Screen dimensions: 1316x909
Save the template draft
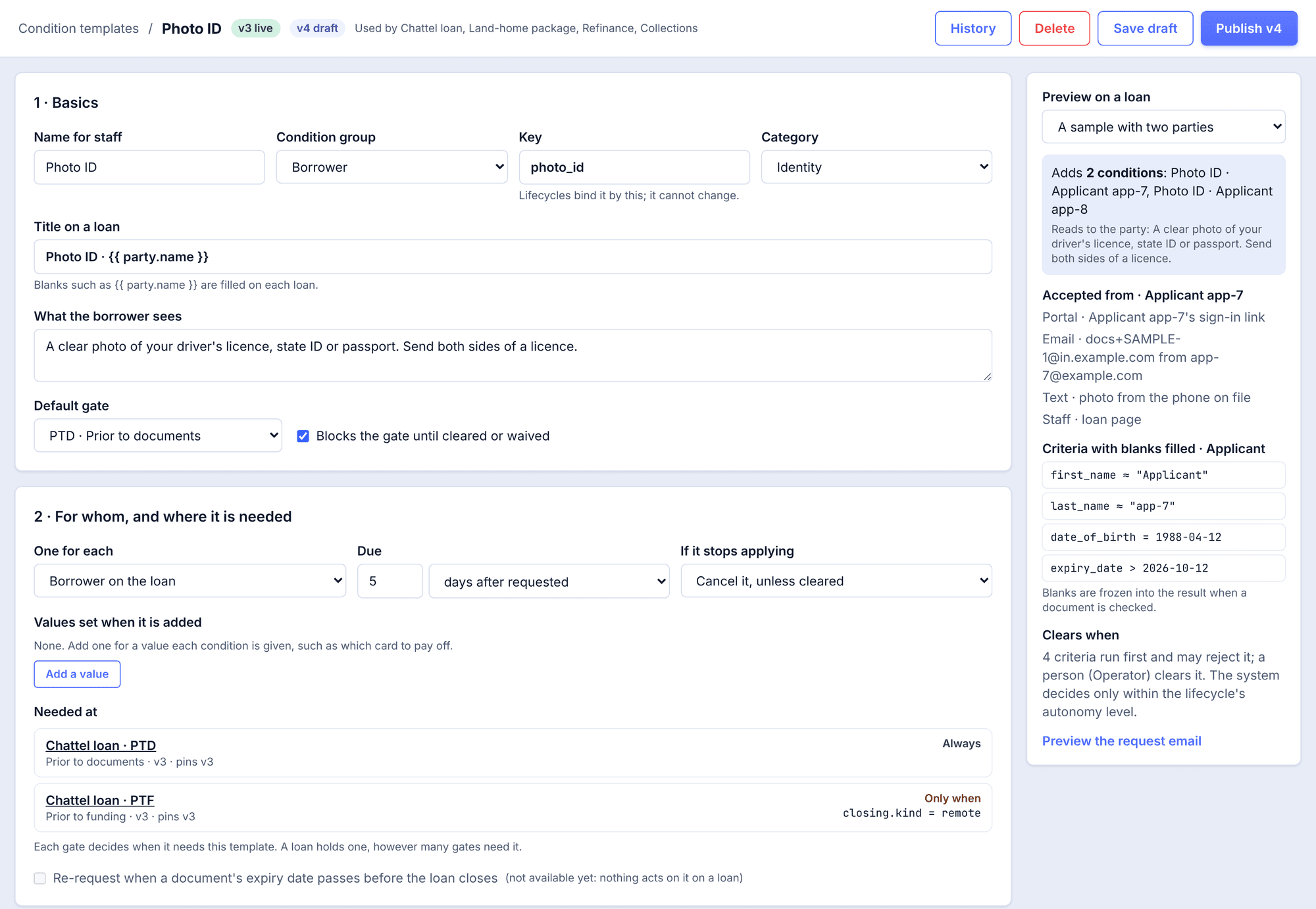click(x=1145, y=28)
